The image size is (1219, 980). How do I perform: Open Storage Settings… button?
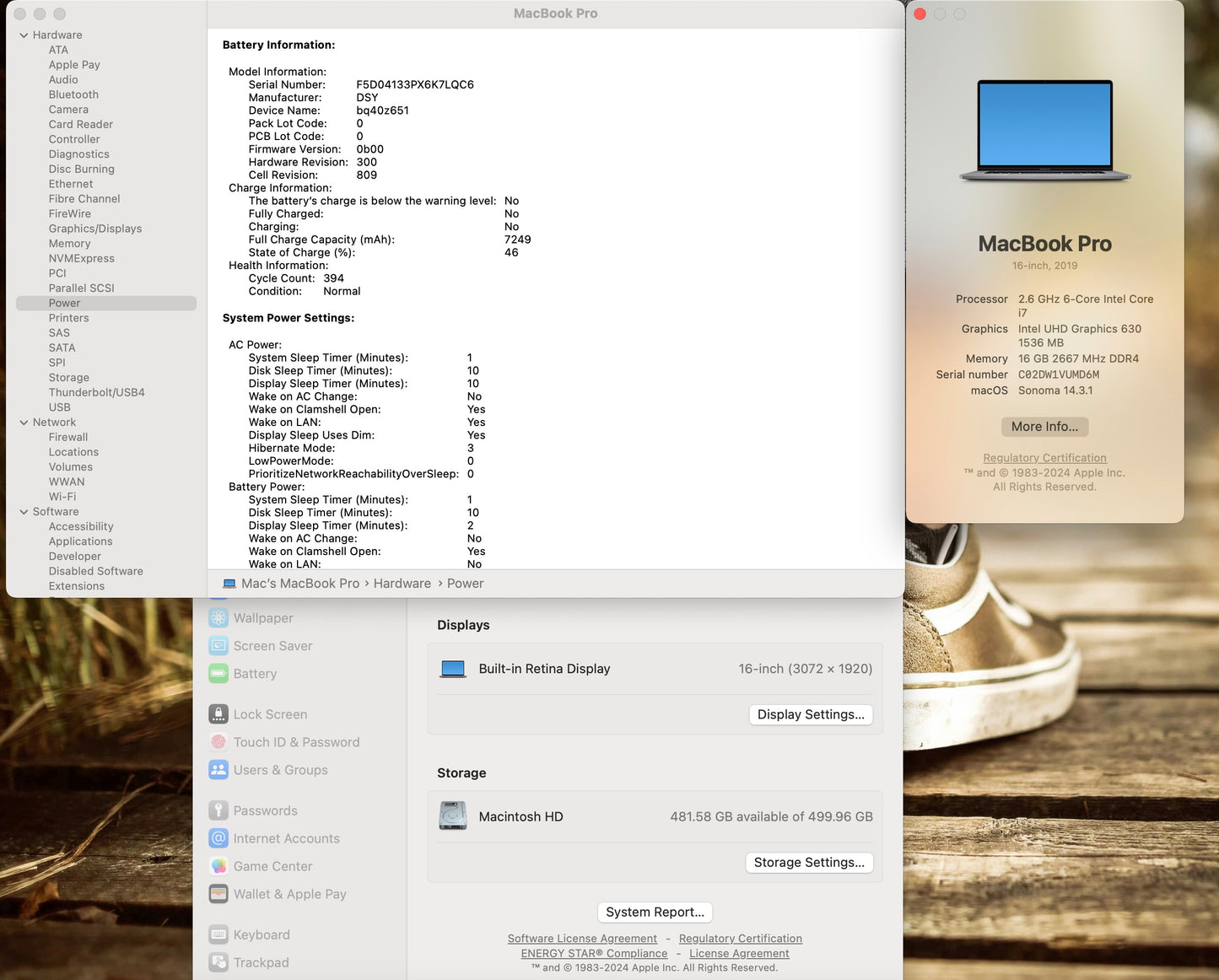pos(809,863)
